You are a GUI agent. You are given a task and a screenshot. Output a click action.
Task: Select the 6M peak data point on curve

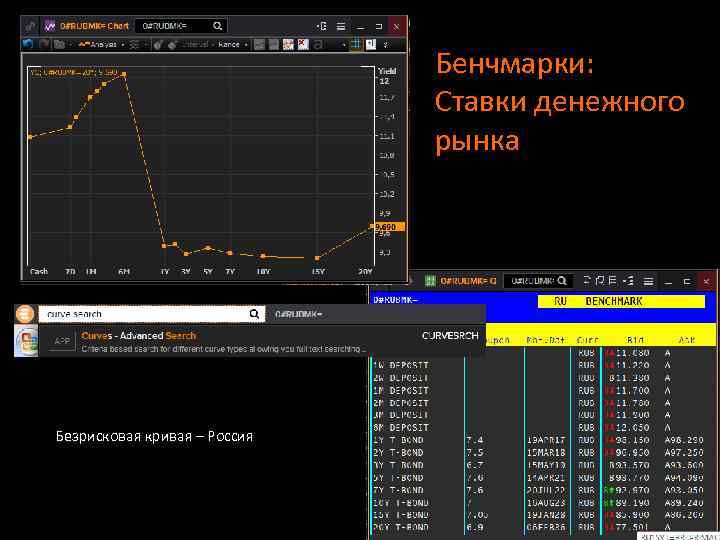[x=124, y=74]
